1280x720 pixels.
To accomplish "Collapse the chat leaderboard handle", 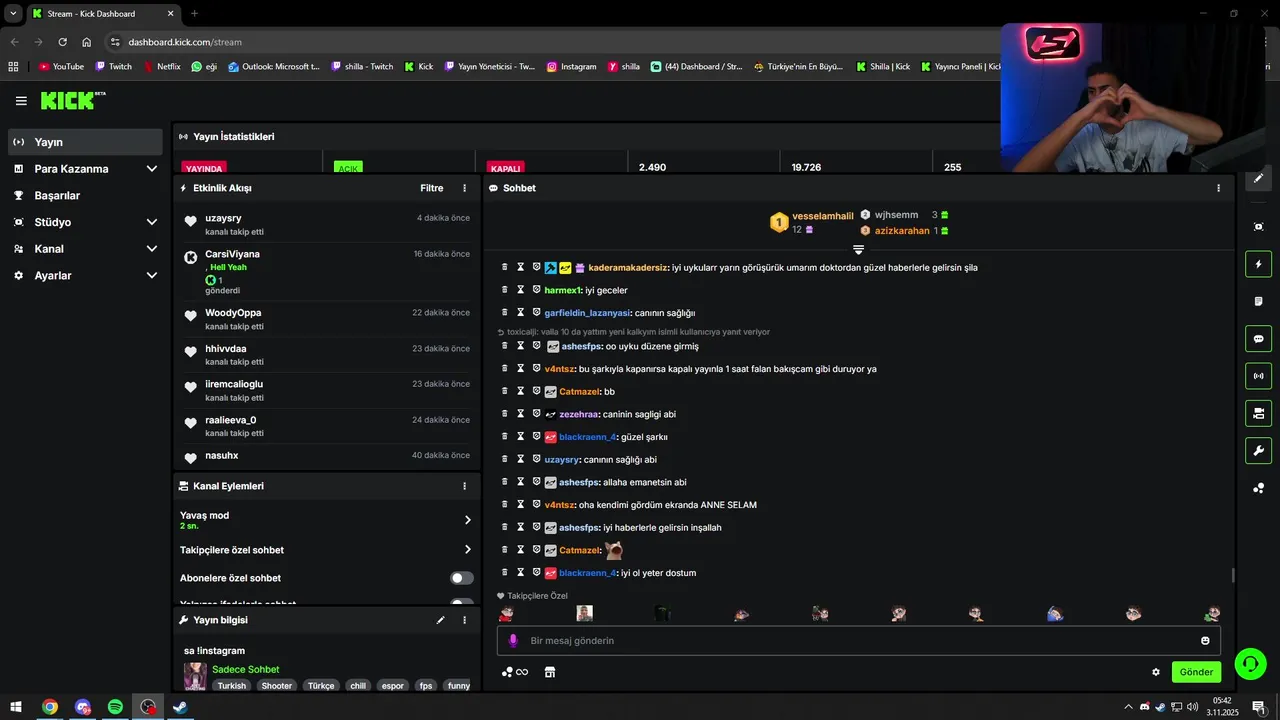I will pyautogui.click(x=858, y=249).
